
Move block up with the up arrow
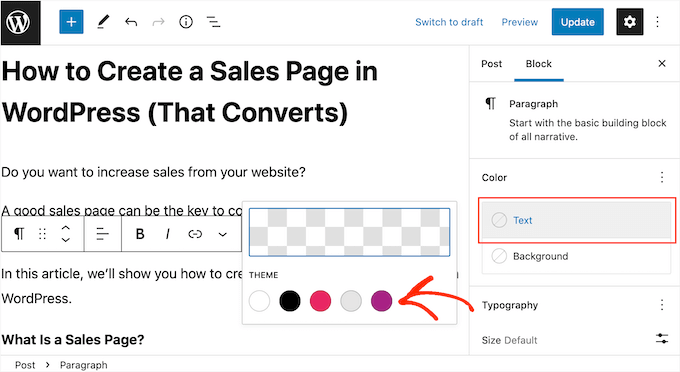coord(65,228)
